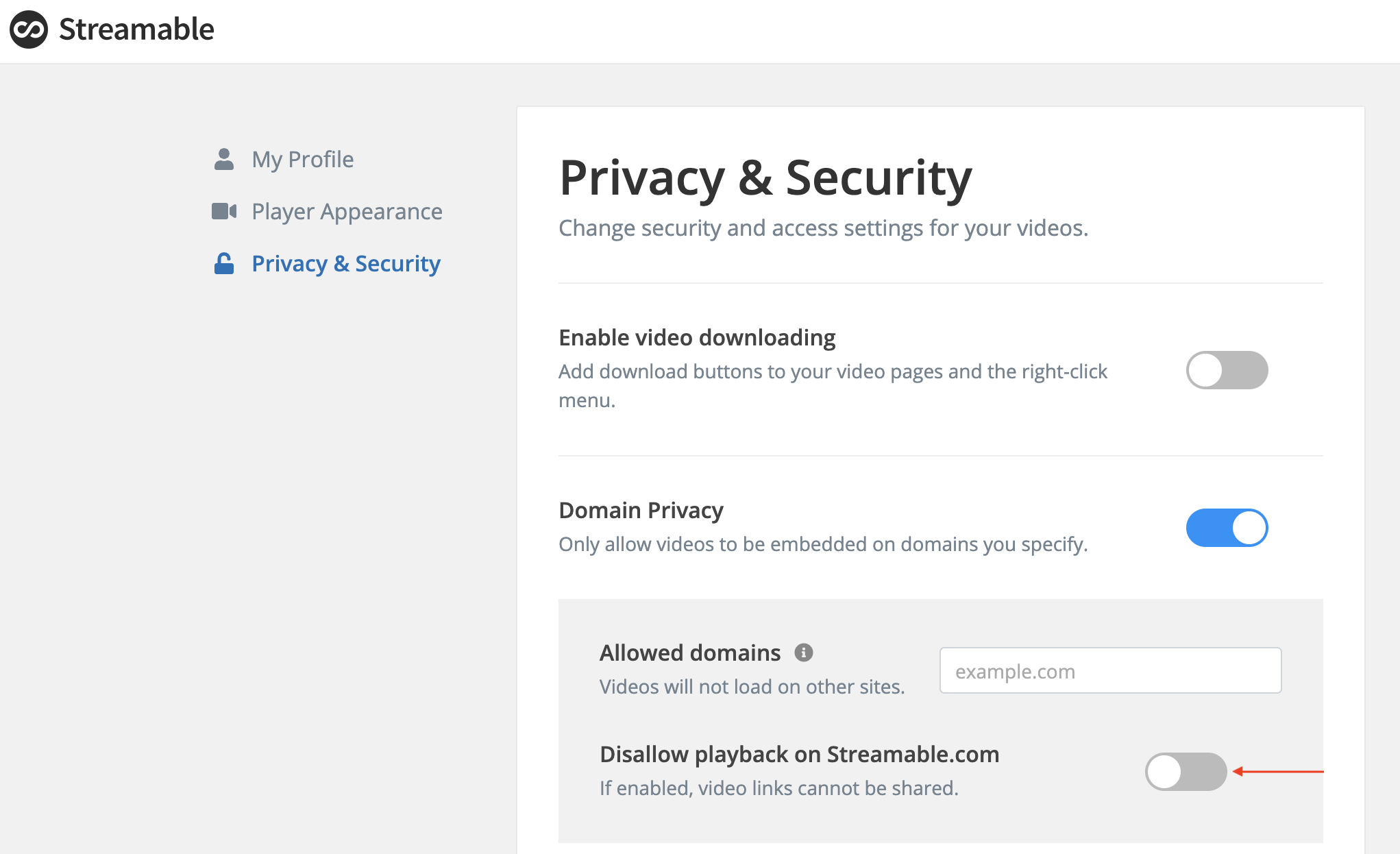The image size is (1400, 854).
Task: Click the Disallow playback on Streamable.com label
Action: [799, 754]
